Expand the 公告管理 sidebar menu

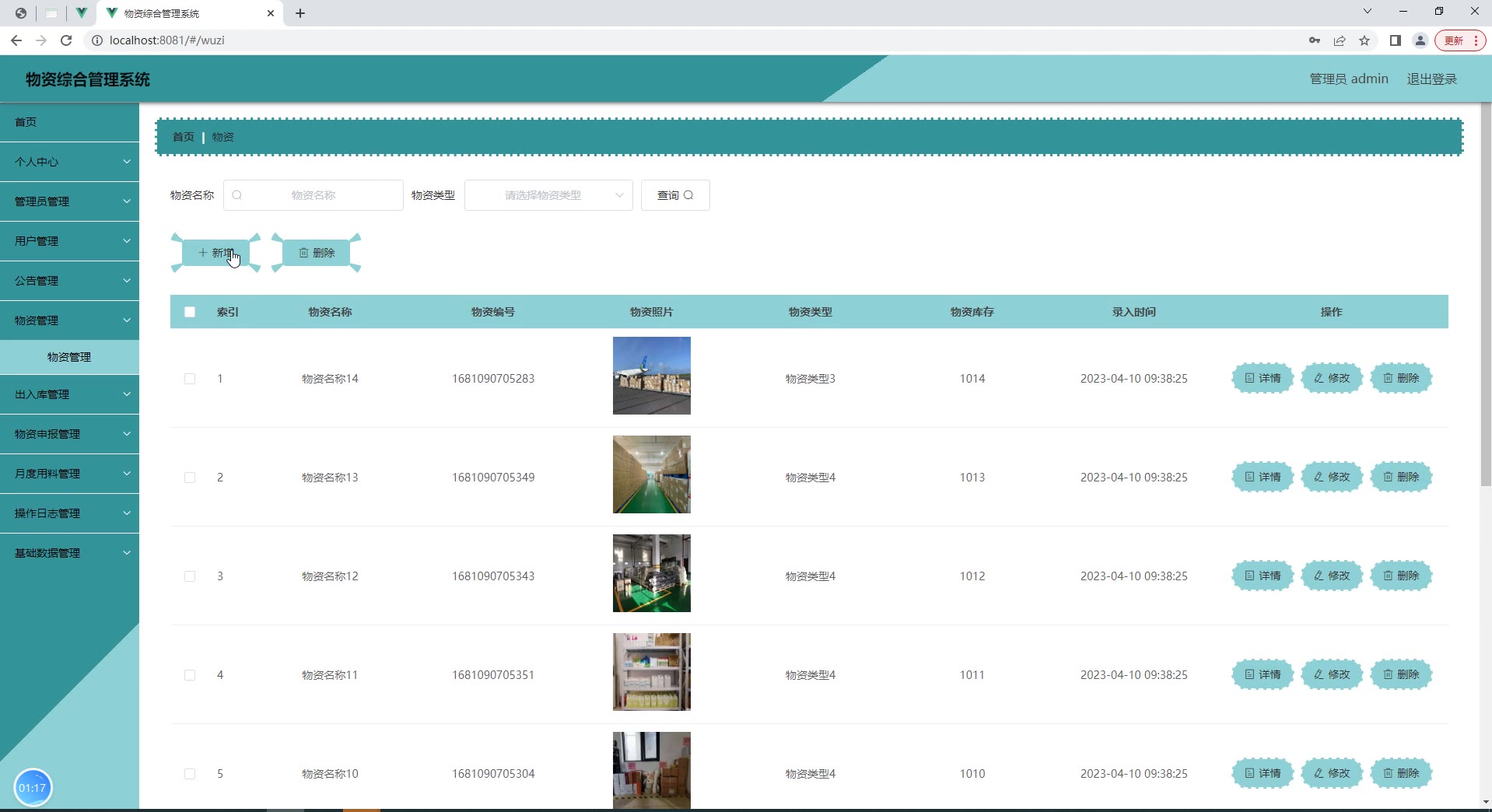coord(69,281)
